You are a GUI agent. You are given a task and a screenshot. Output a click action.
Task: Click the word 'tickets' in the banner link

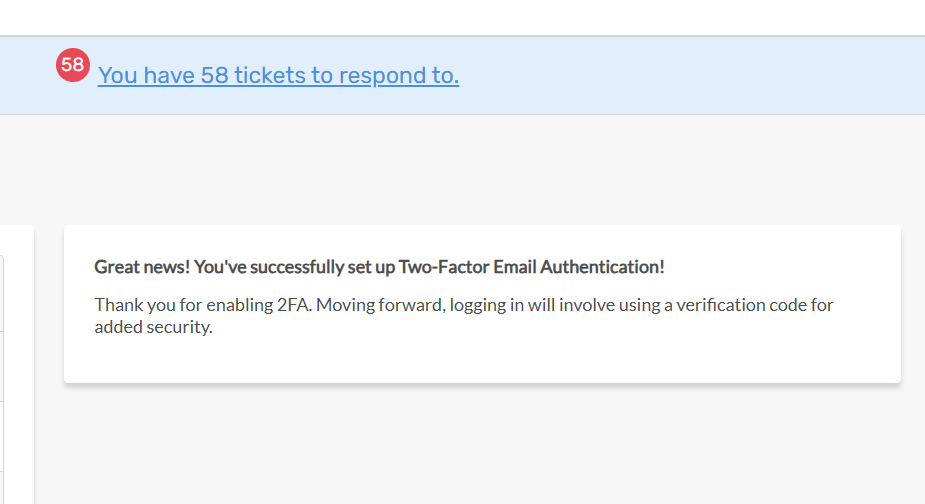(264, 75)
